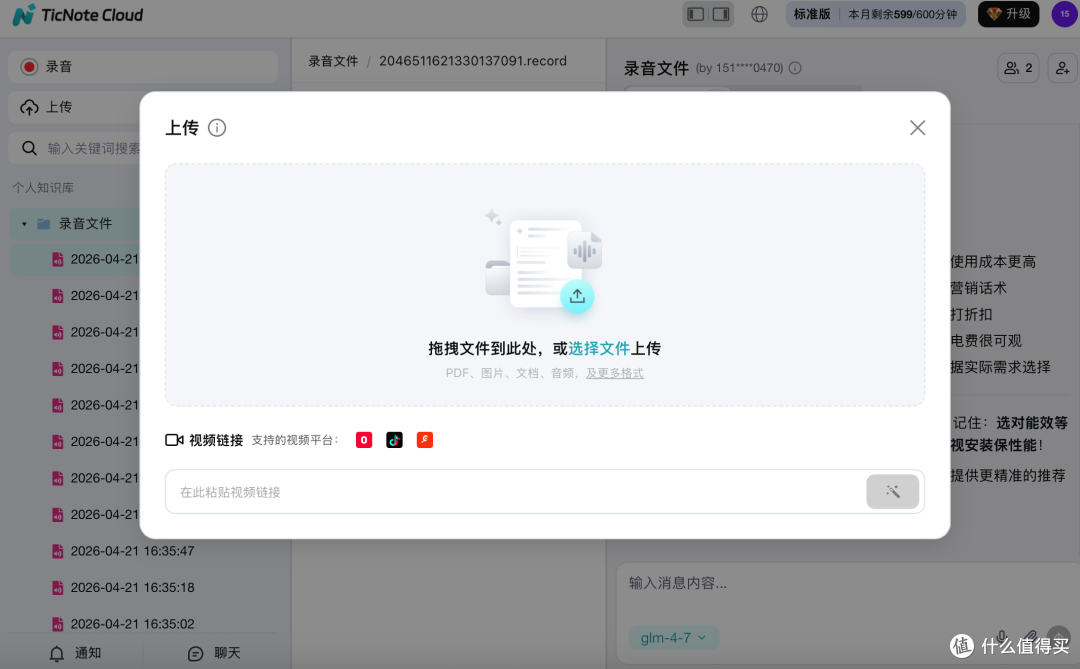Click the 2046511621330137091.record breadcrumb
This screenshot has height=669, width=1080.
pyautogui.click(x=472, y=61)
